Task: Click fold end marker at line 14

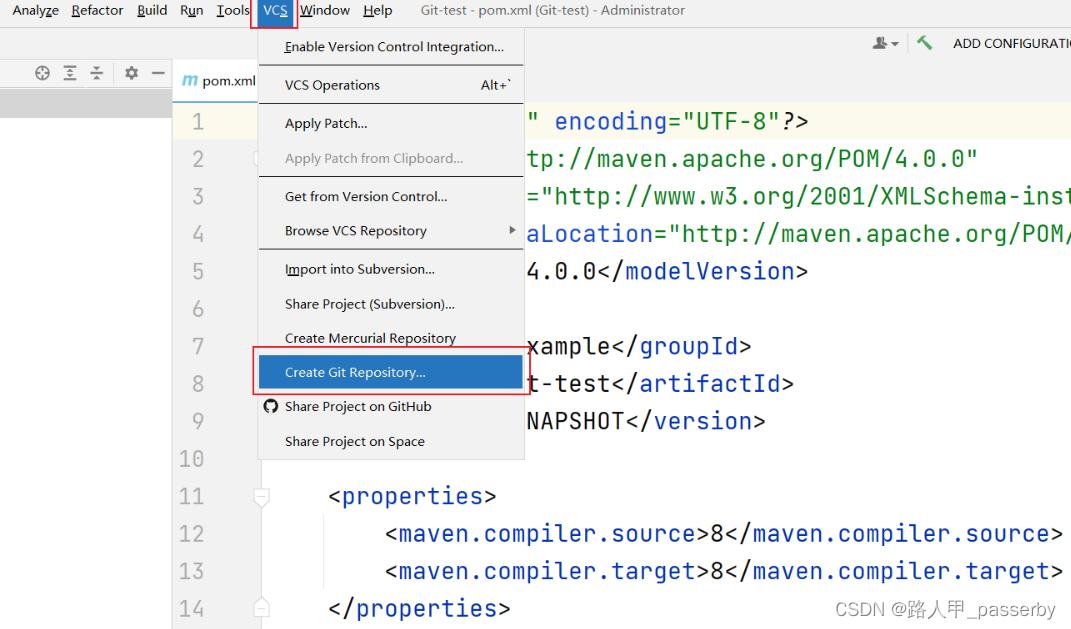Action: coord(262,607)
